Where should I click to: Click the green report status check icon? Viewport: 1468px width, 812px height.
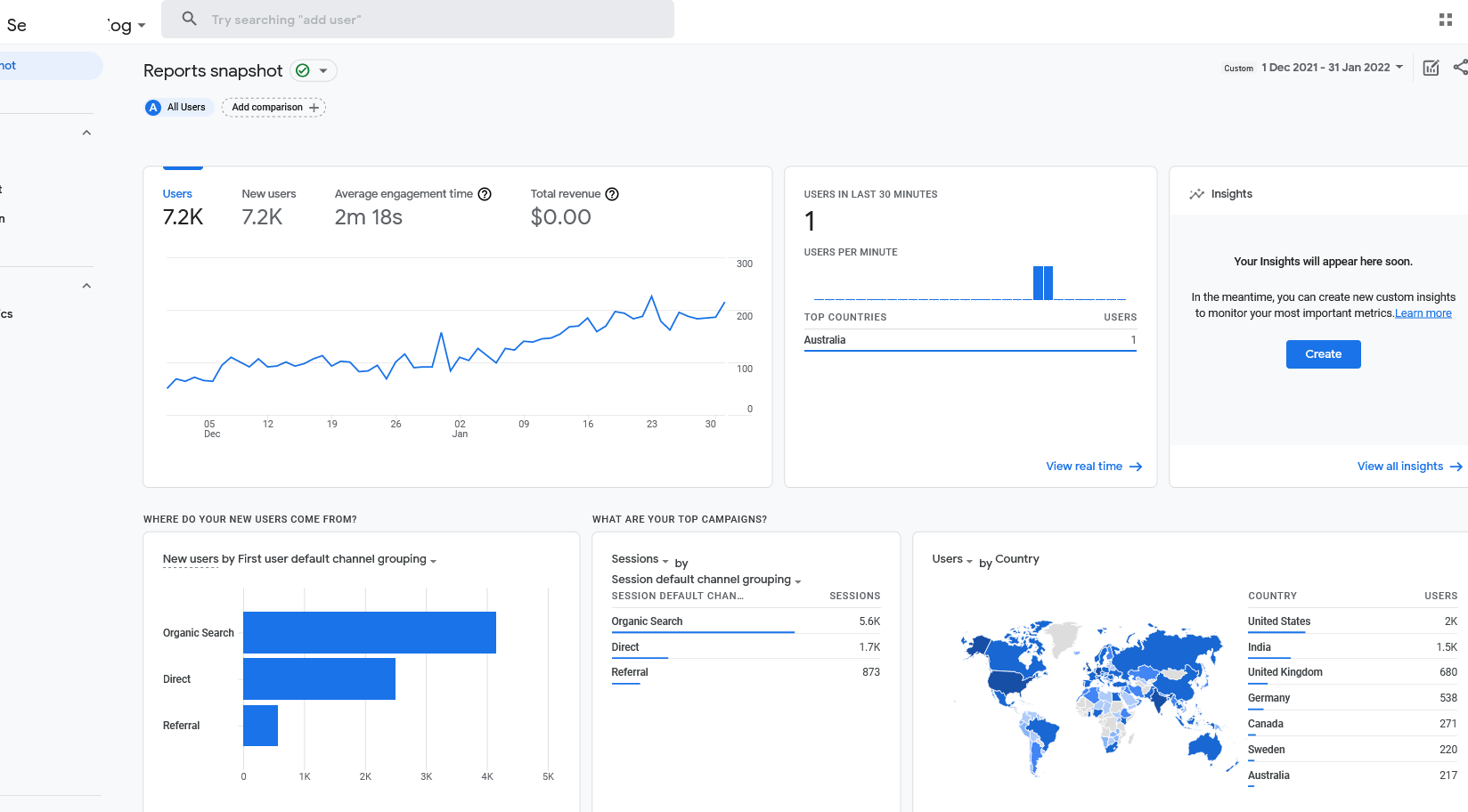(303, 70)
